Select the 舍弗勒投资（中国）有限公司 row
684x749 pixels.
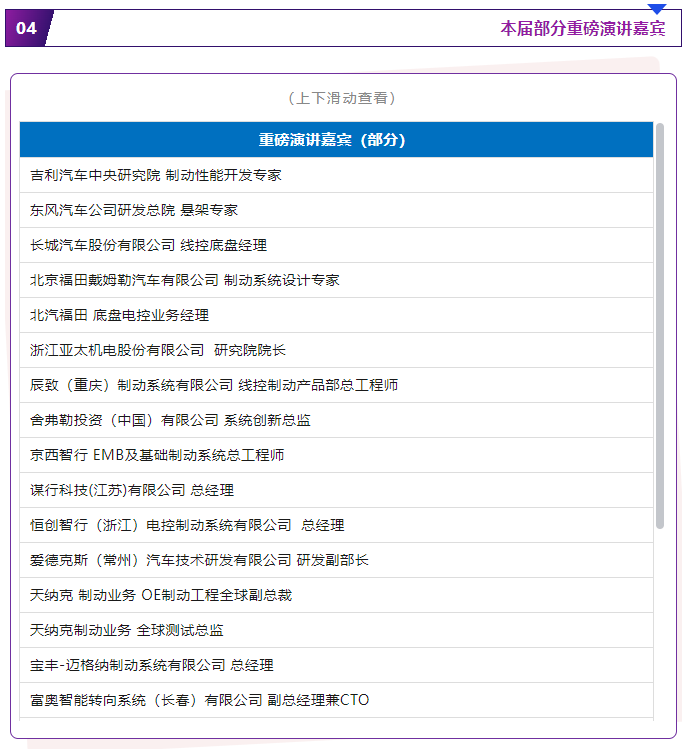171,420
